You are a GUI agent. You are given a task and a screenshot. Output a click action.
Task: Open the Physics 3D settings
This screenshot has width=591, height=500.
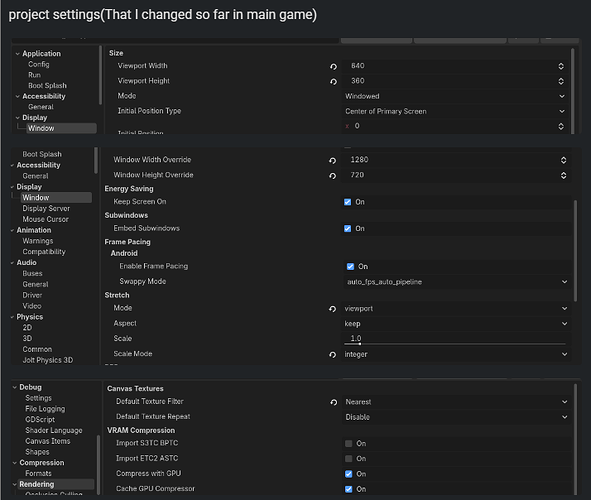pyautogui.click(x=27, y=338)
